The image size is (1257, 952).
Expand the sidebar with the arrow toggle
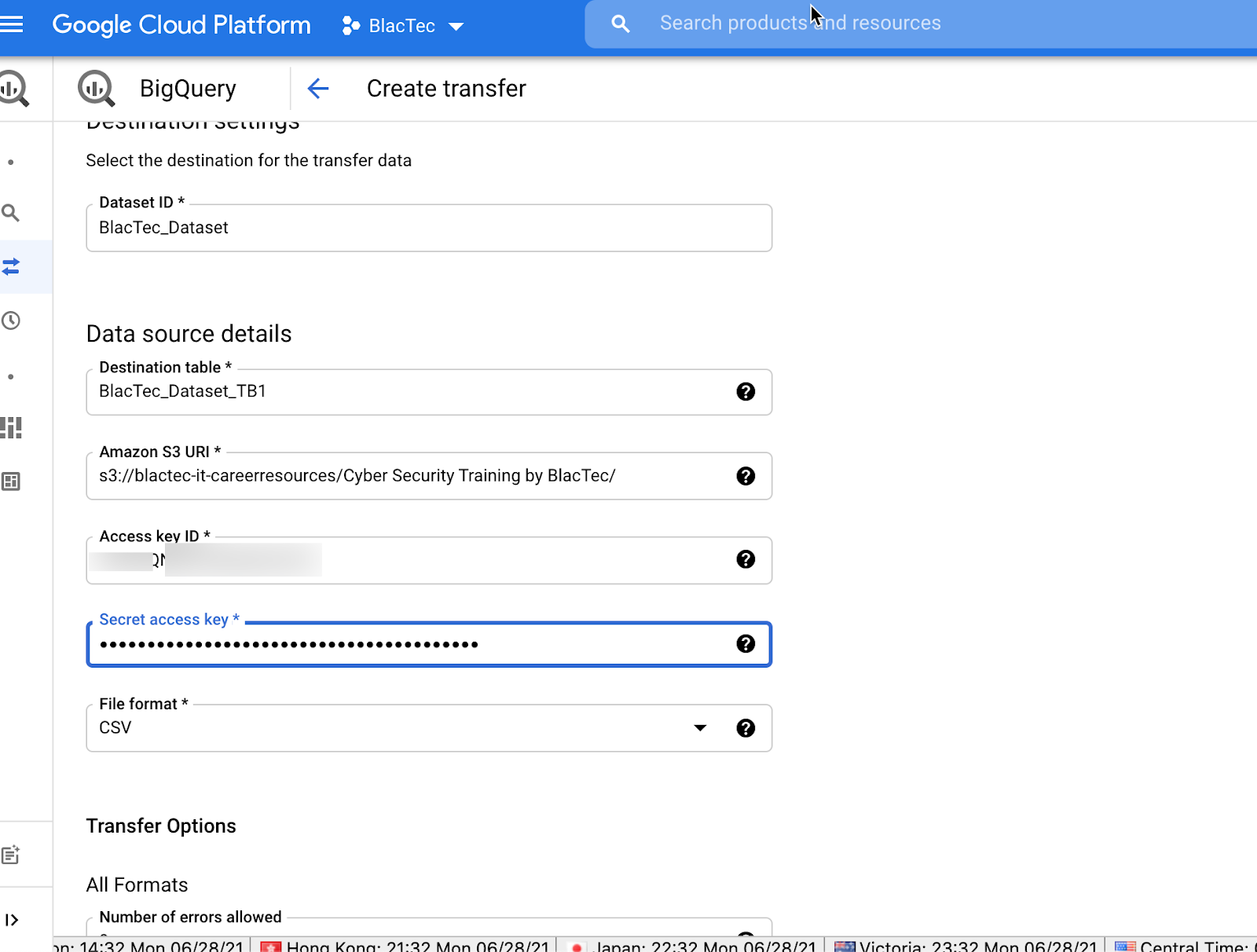pyautogui.click(x=12, y=920)
